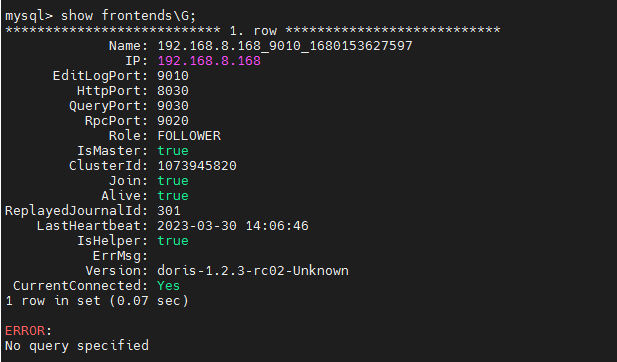
Task: Click the Name value 192.168.8.168_9010_1680153627597
Action: click(x=285, y=46)
